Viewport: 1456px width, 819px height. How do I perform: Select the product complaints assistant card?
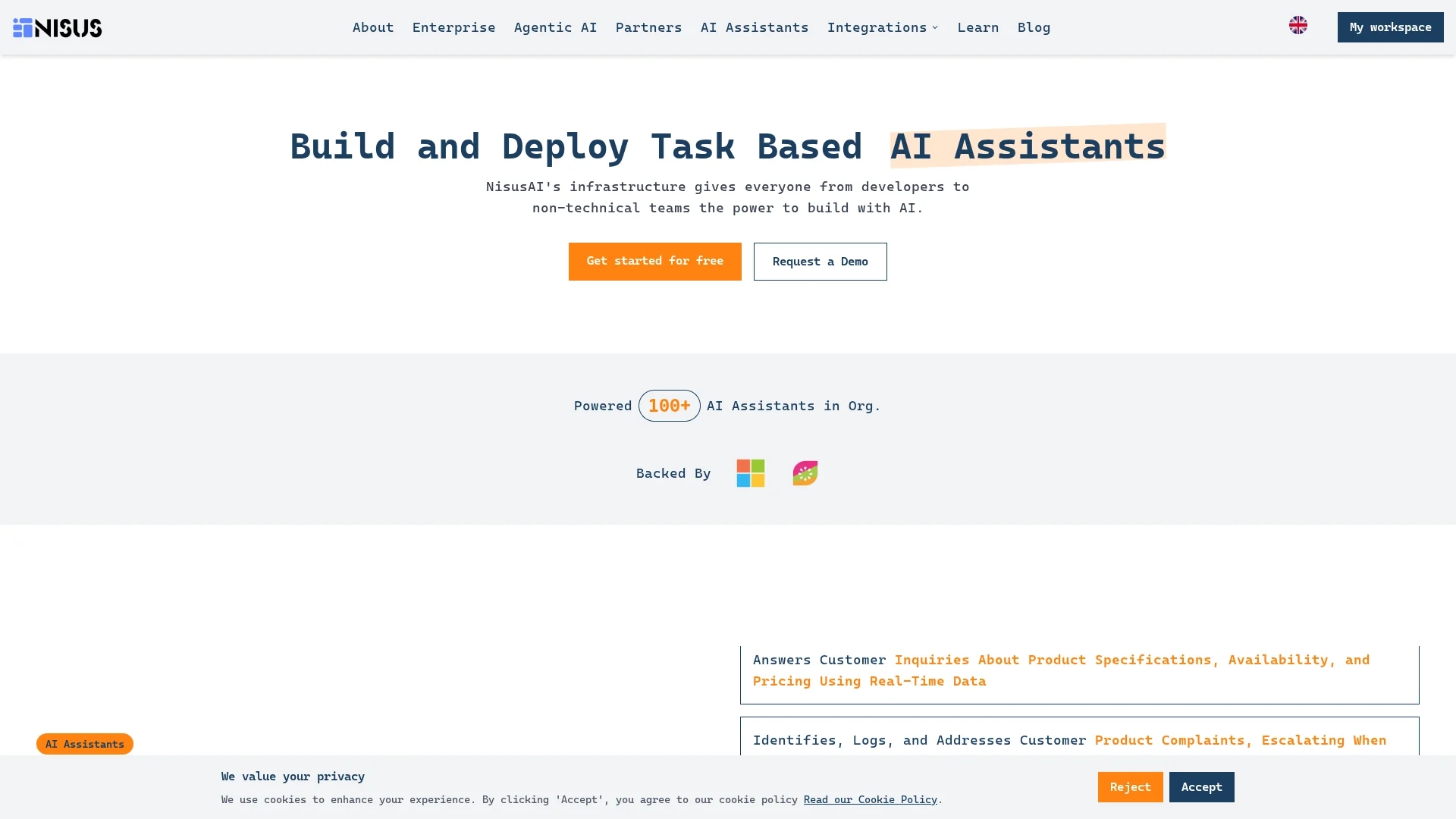(1080, 737)
